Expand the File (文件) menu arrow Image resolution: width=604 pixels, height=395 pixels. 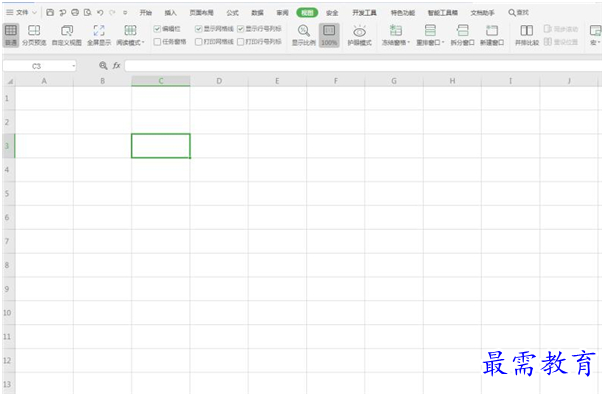click(x=34, y=13)
